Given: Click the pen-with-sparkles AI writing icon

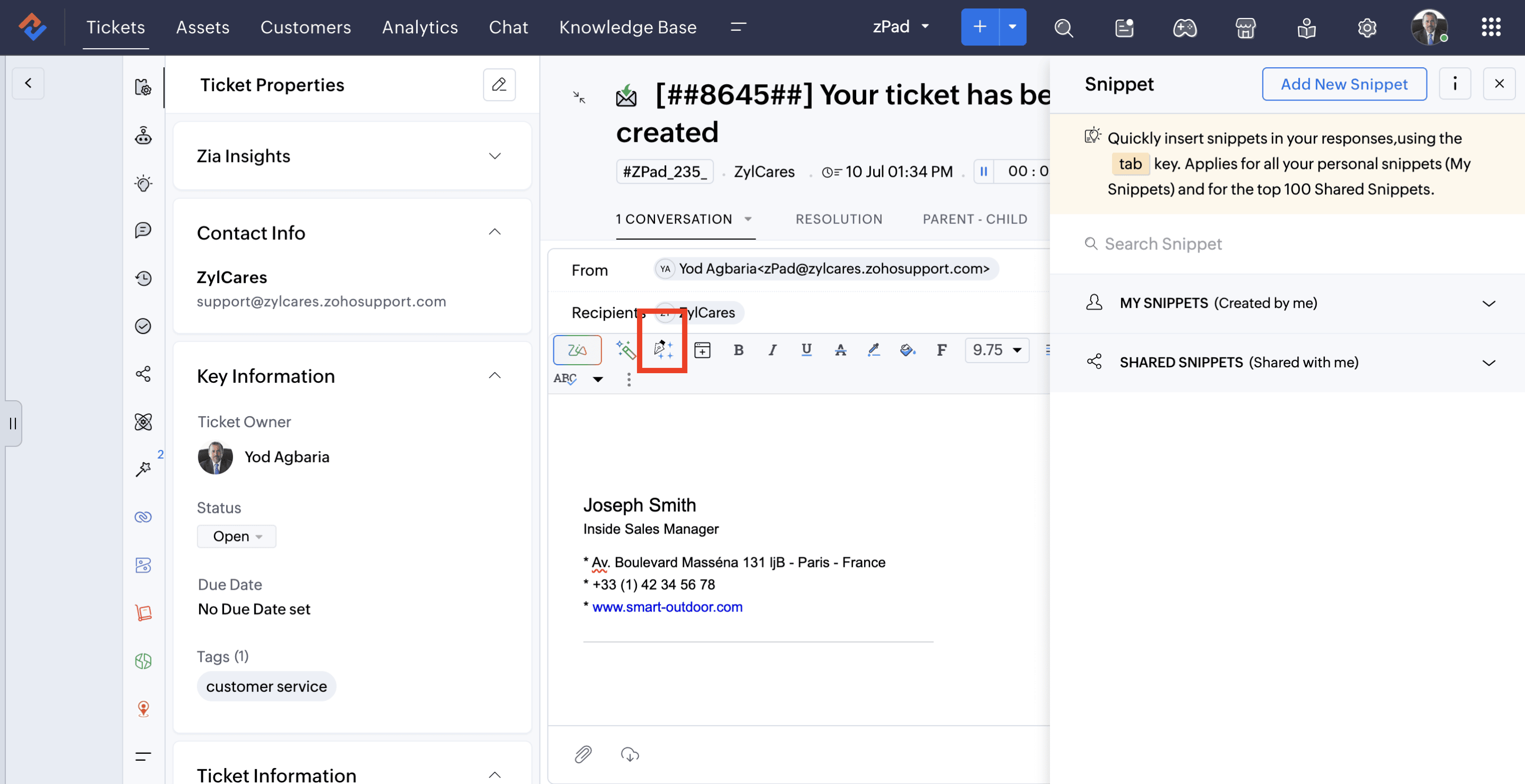Looking at the screenshot, I should click(662, 349).
